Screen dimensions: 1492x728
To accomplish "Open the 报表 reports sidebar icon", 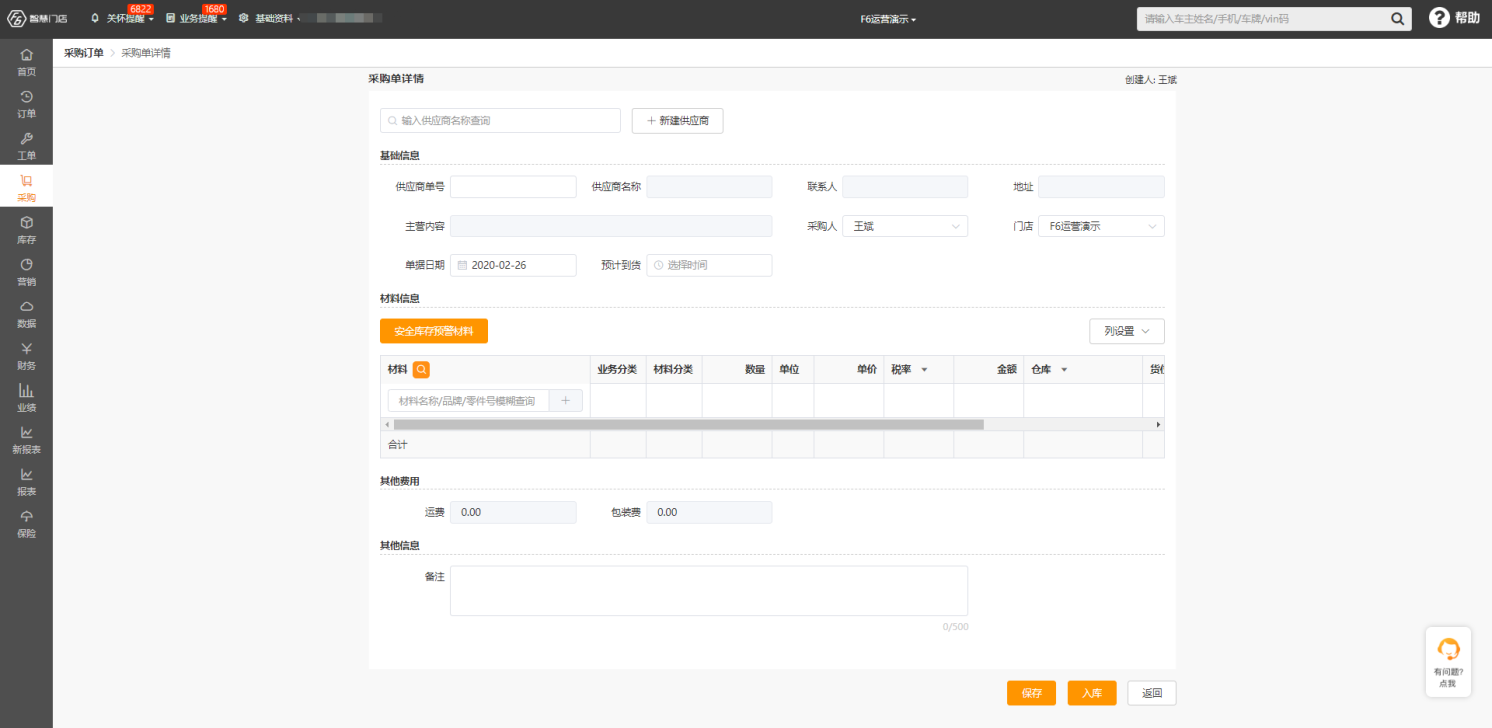I will pyautogui.click(x=26, y=481).
